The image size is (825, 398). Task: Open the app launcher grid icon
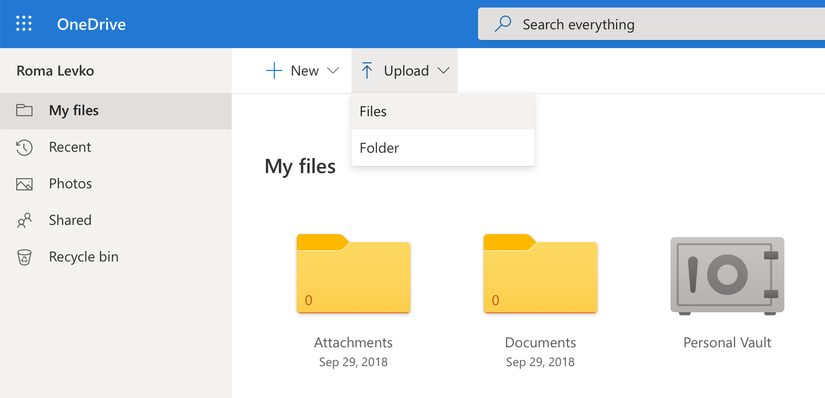tap(24, 24)
